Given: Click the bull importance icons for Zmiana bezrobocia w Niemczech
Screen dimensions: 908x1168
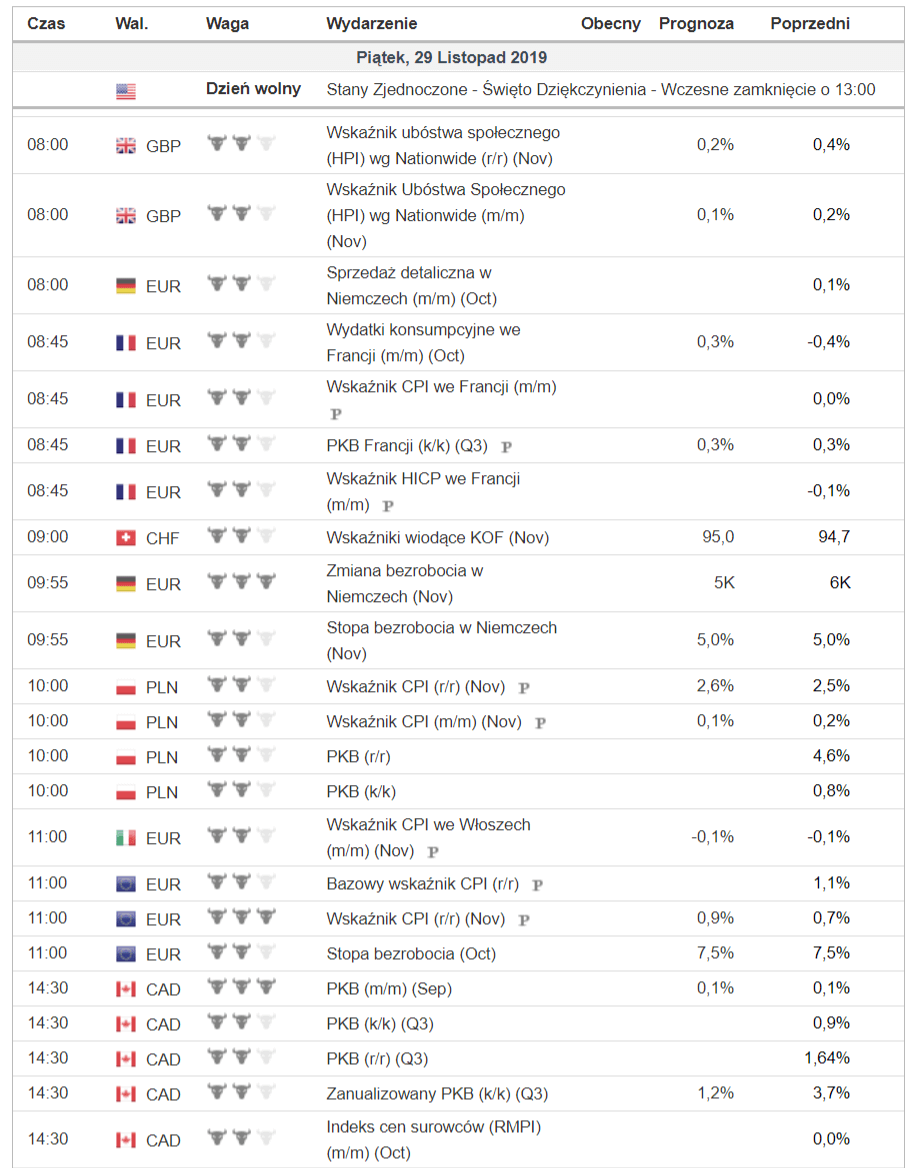Looking at the screenshot, I should pyautogui.click(x=241, y=581).
